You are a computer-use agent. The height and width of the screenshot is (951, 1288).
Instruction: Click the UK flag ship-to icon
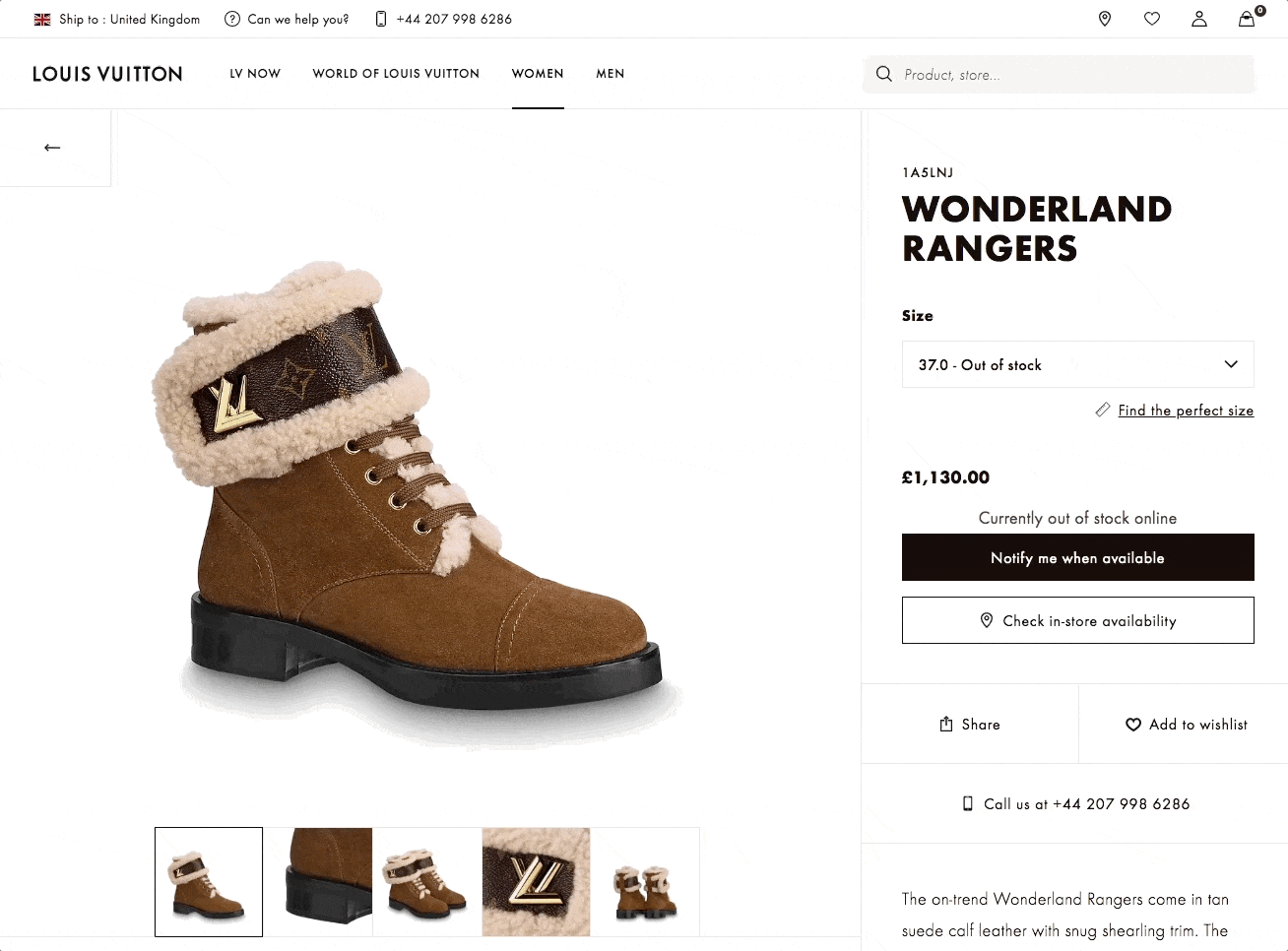pyautogui.click(x=42, y=19)
